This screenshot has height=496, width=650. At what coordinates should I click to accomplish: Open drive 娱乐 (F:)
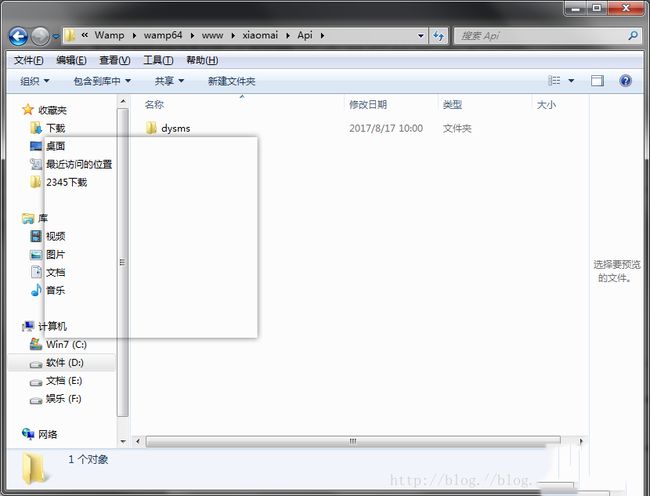63,399
